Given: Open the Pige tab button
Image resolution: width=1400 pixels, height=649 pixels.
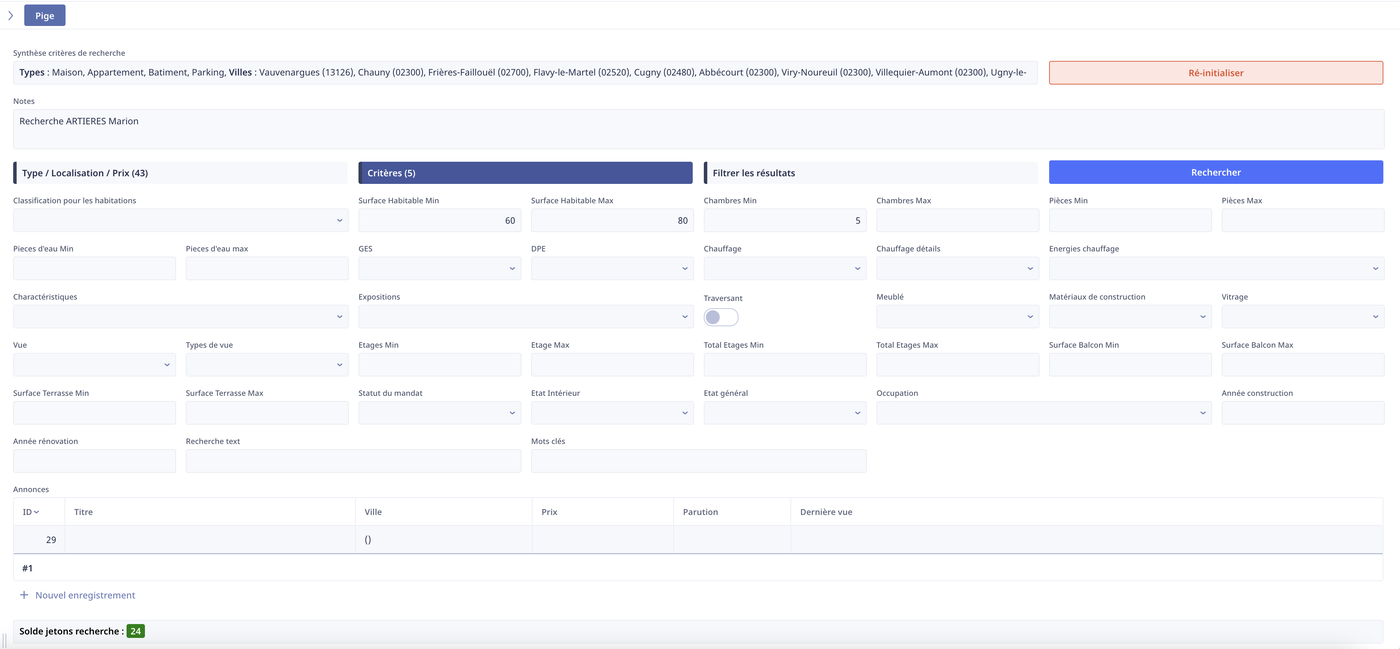Looking at the screenshot, I should coord(45,16).
